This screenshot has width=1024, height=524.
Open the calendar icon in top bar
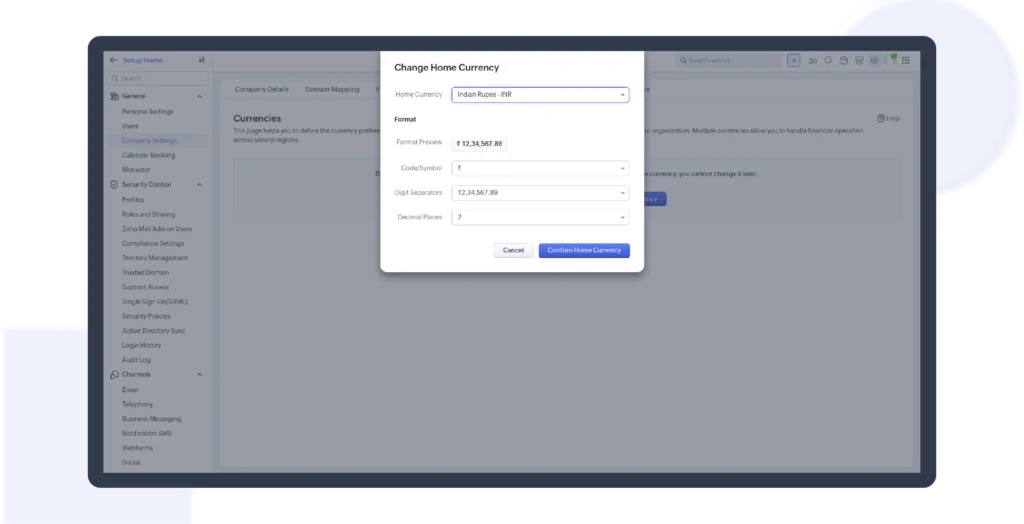coord(843,60)
